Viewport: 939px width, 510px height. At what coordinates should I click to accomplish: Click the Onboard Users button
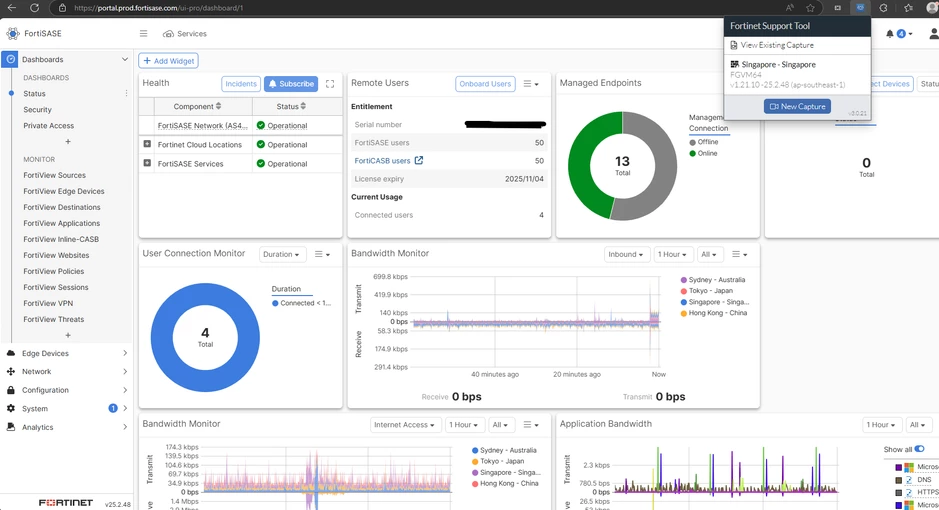[485, 84]
